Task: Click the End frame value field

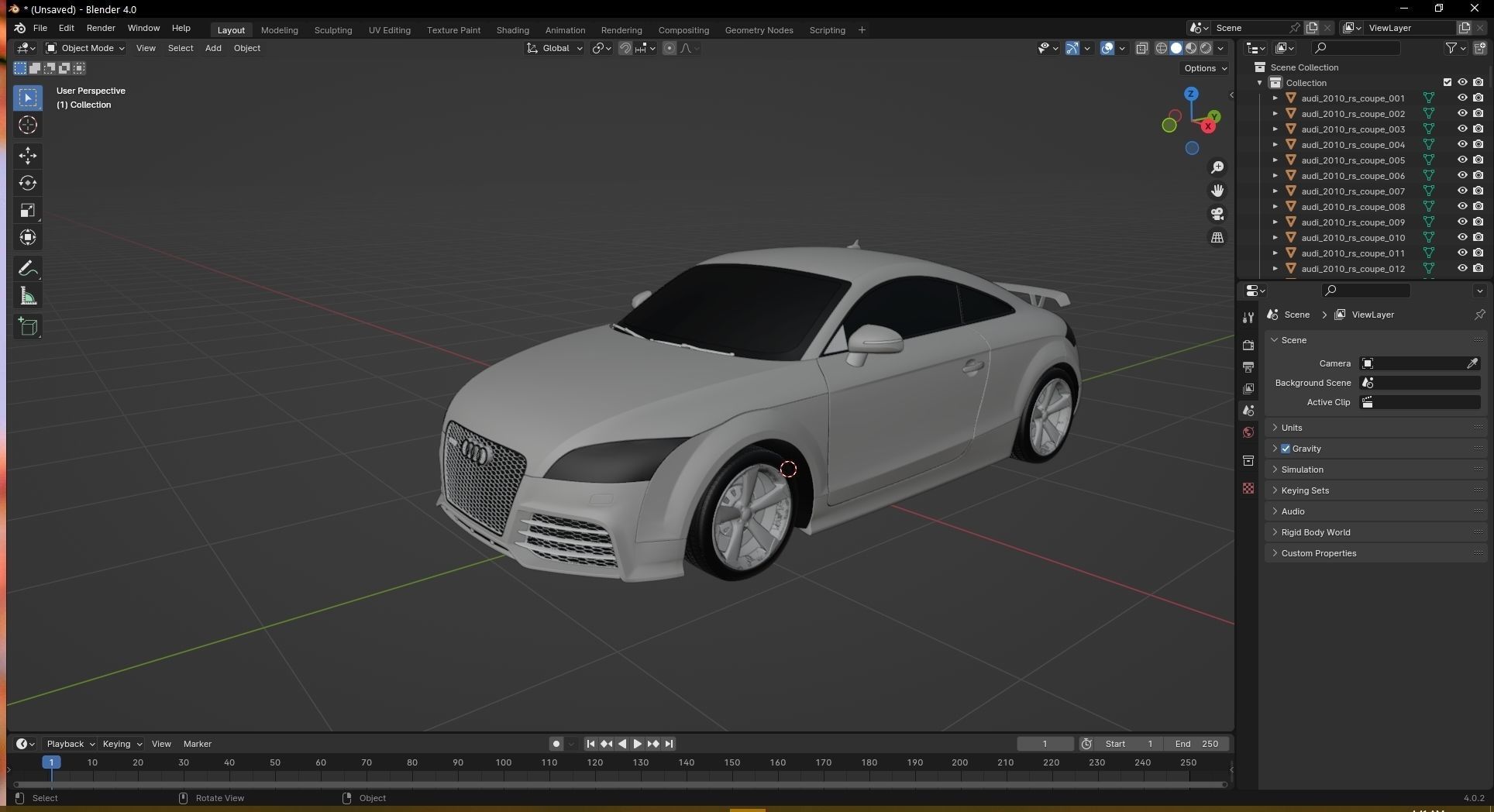Action: click(1196, 744)
